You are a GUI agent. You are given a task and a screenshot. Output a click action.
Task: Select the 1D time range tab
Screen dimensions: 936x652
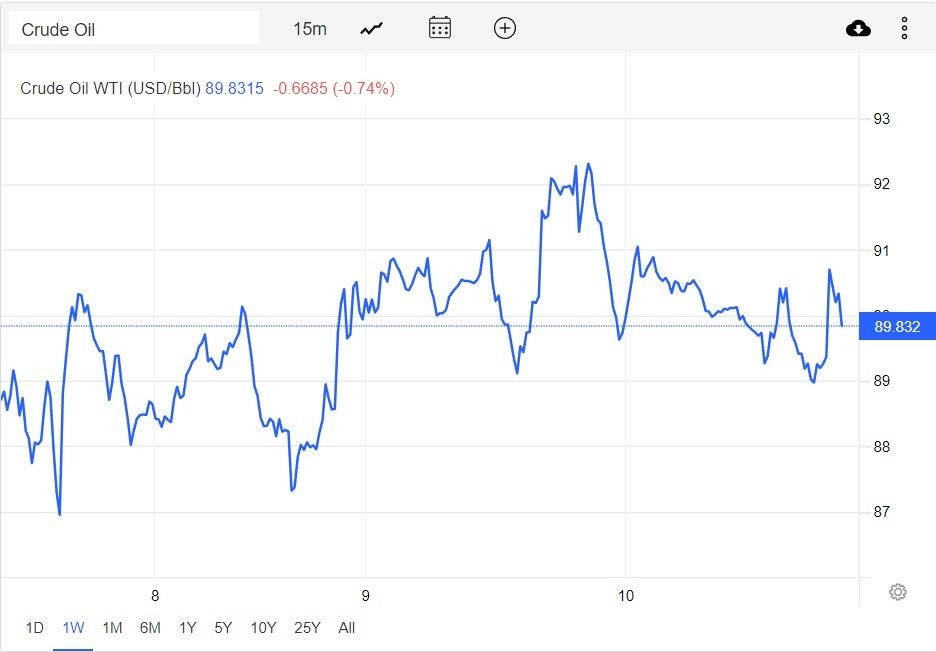tap(35, 628)
